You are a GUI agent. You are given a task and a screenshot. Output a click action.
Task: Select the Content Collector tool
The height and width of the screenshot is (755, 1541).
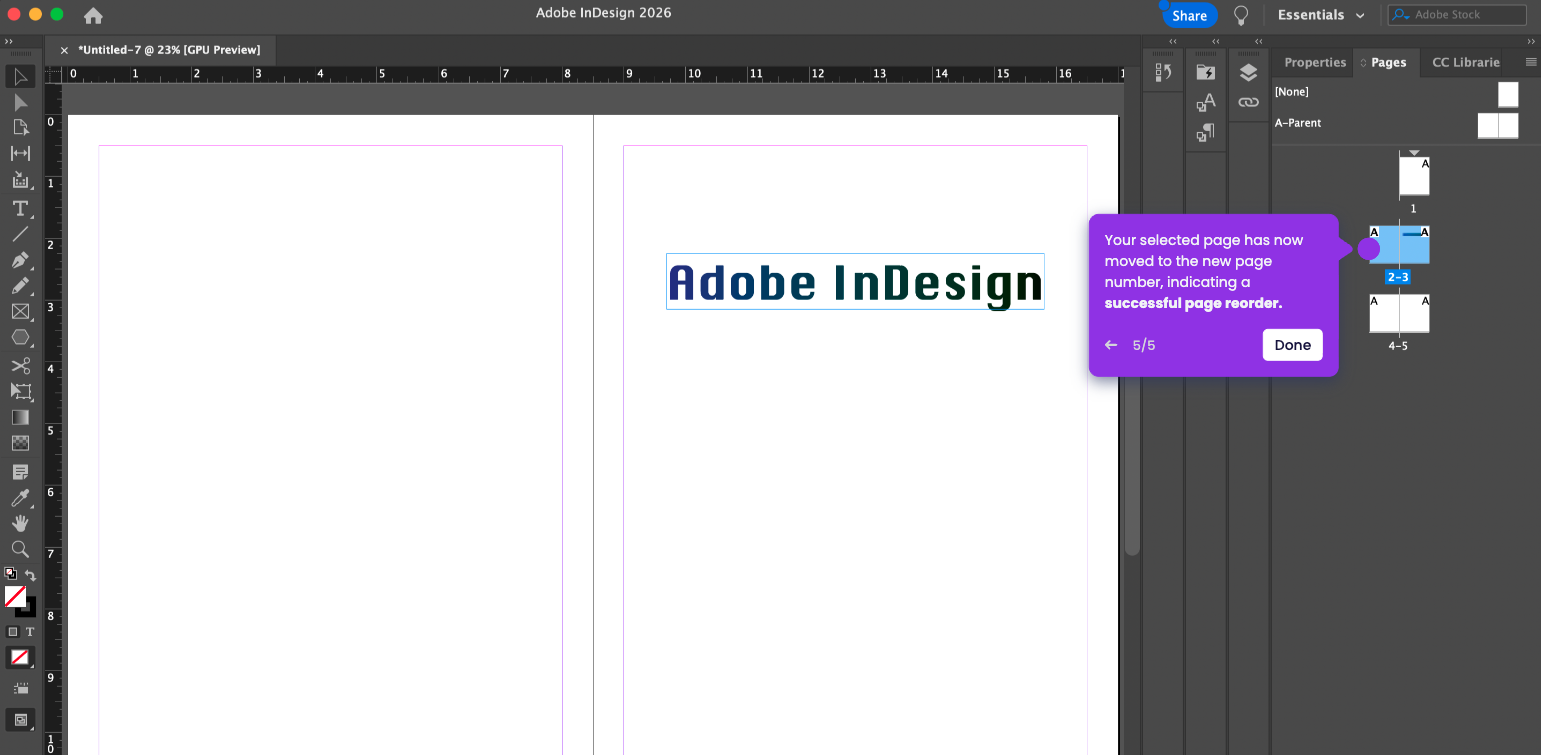point(20,180)
